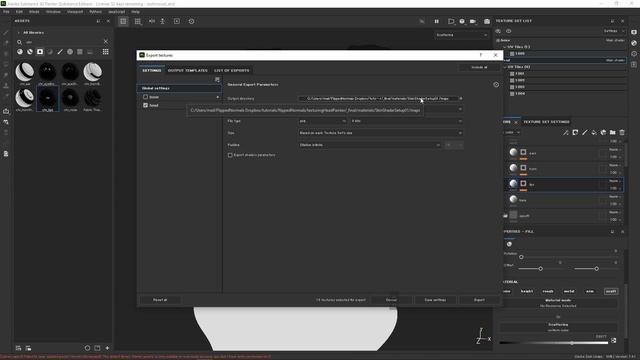Add a fill layer with bucket icon
The height and width of the screenshot is (360, 640).
[x=594, y=133]
